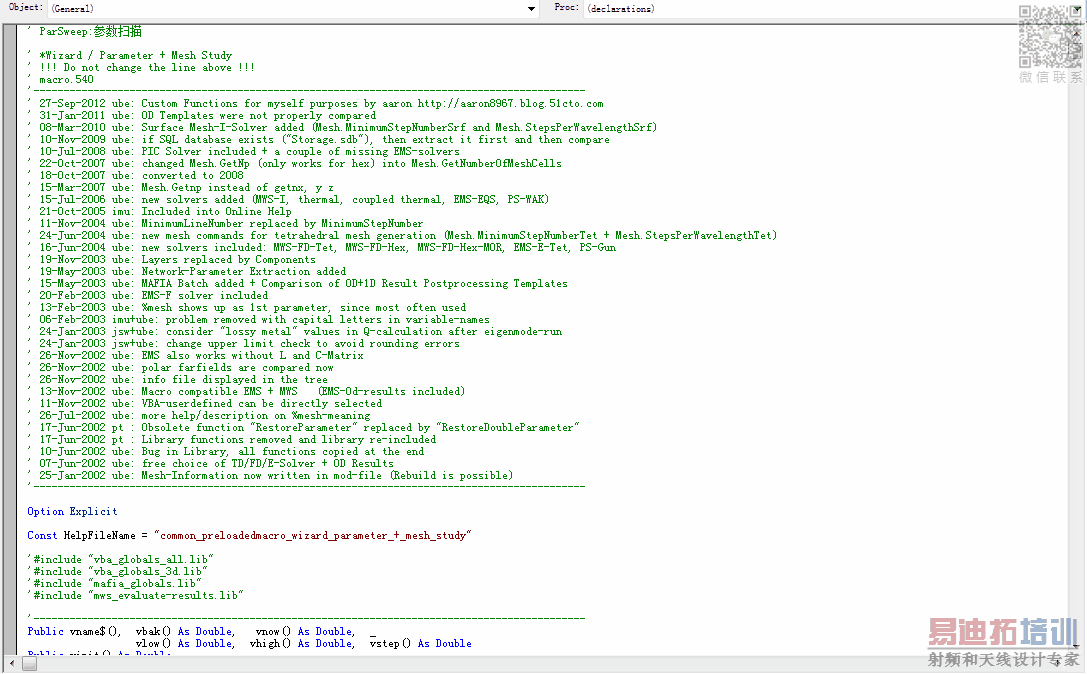1087x674 pixels.
Task: Click the '*Wizard / Parameter + Mesh Study' line
Action: (x=130, y=55)
